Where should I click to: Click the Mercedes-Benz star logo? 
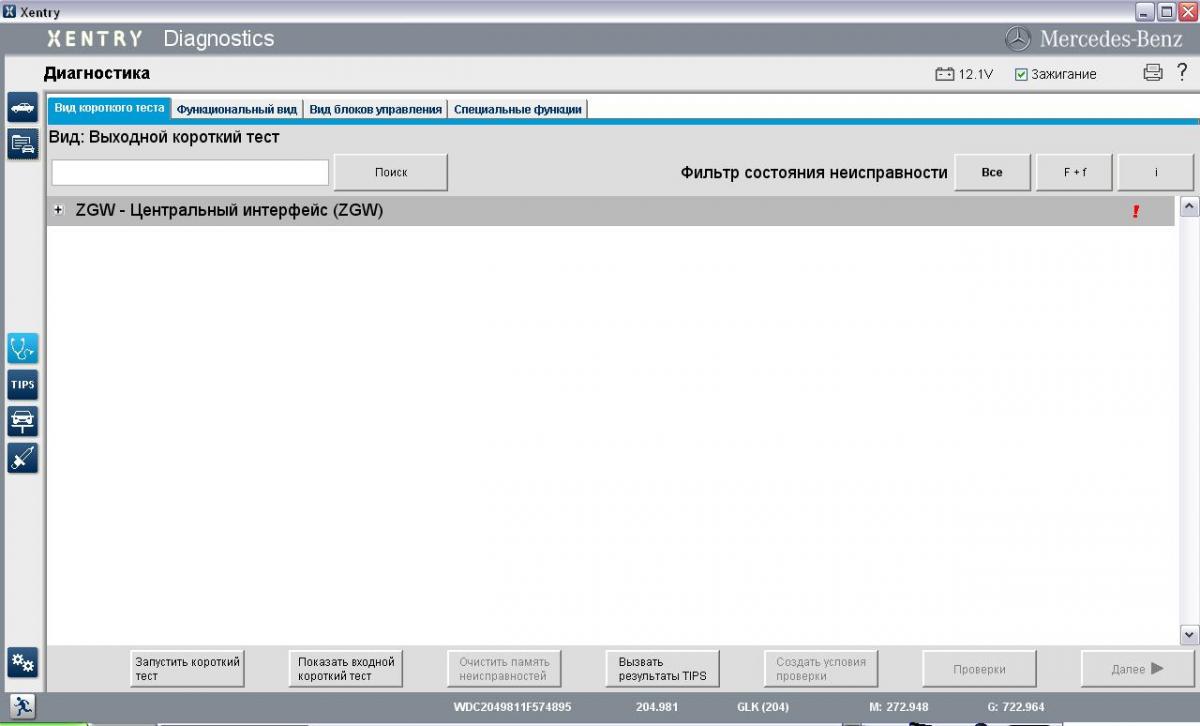coord(1018,39)
